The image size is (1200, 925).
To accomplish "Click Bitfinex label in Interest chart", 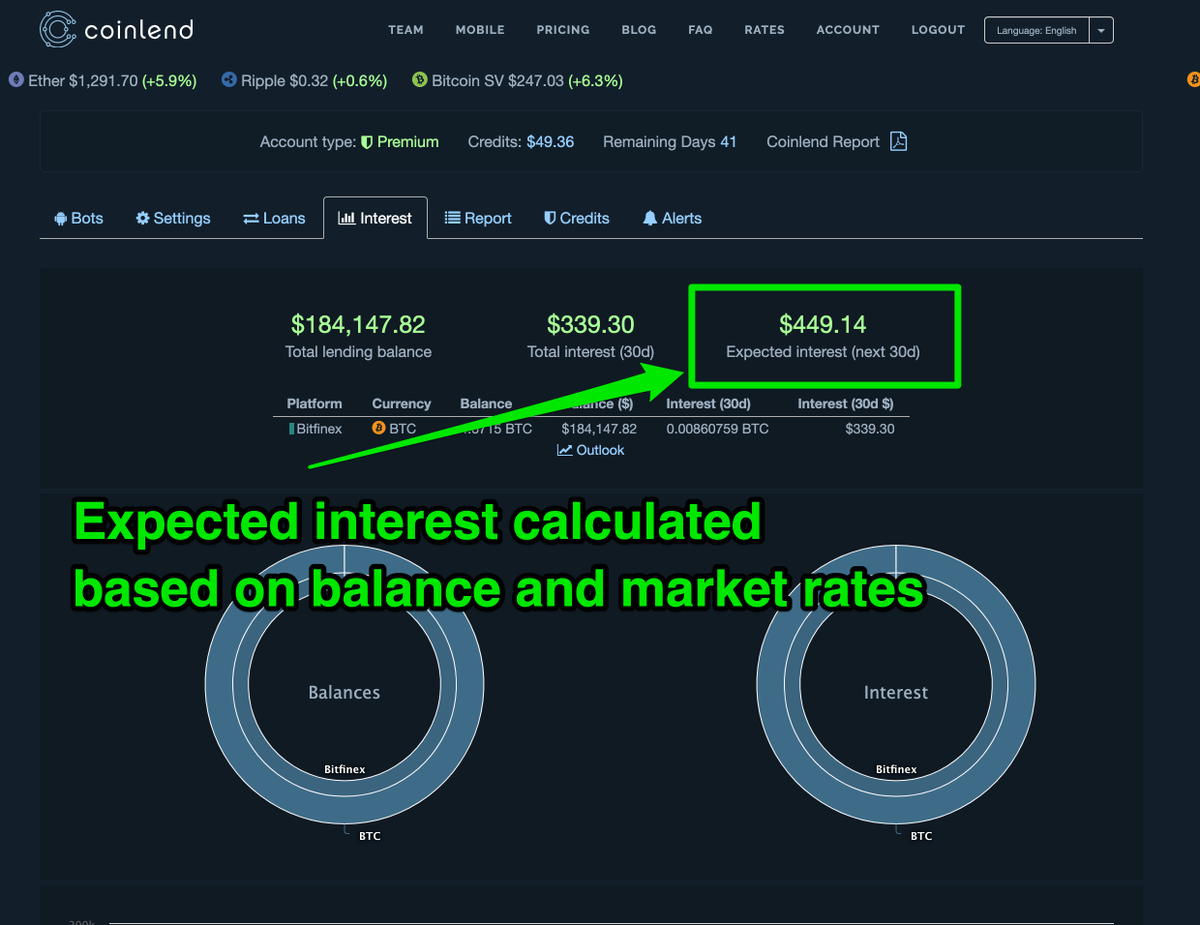I will click(x=896, y=769).
